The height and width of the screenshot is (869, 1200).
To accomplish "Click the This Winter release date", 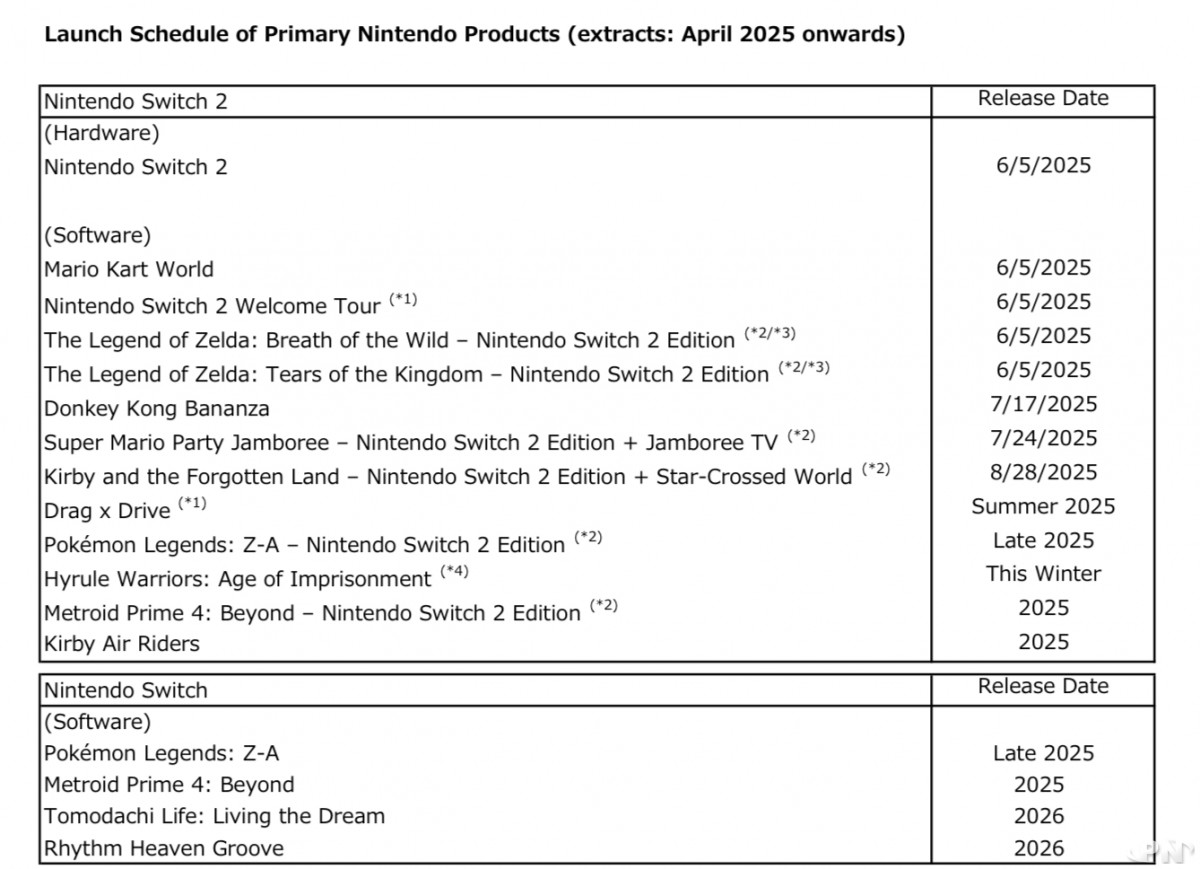I will 1043,574.
